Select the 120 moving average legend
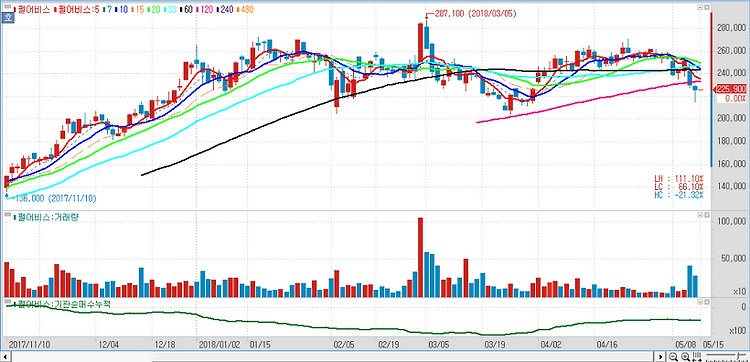 [204, 9]
